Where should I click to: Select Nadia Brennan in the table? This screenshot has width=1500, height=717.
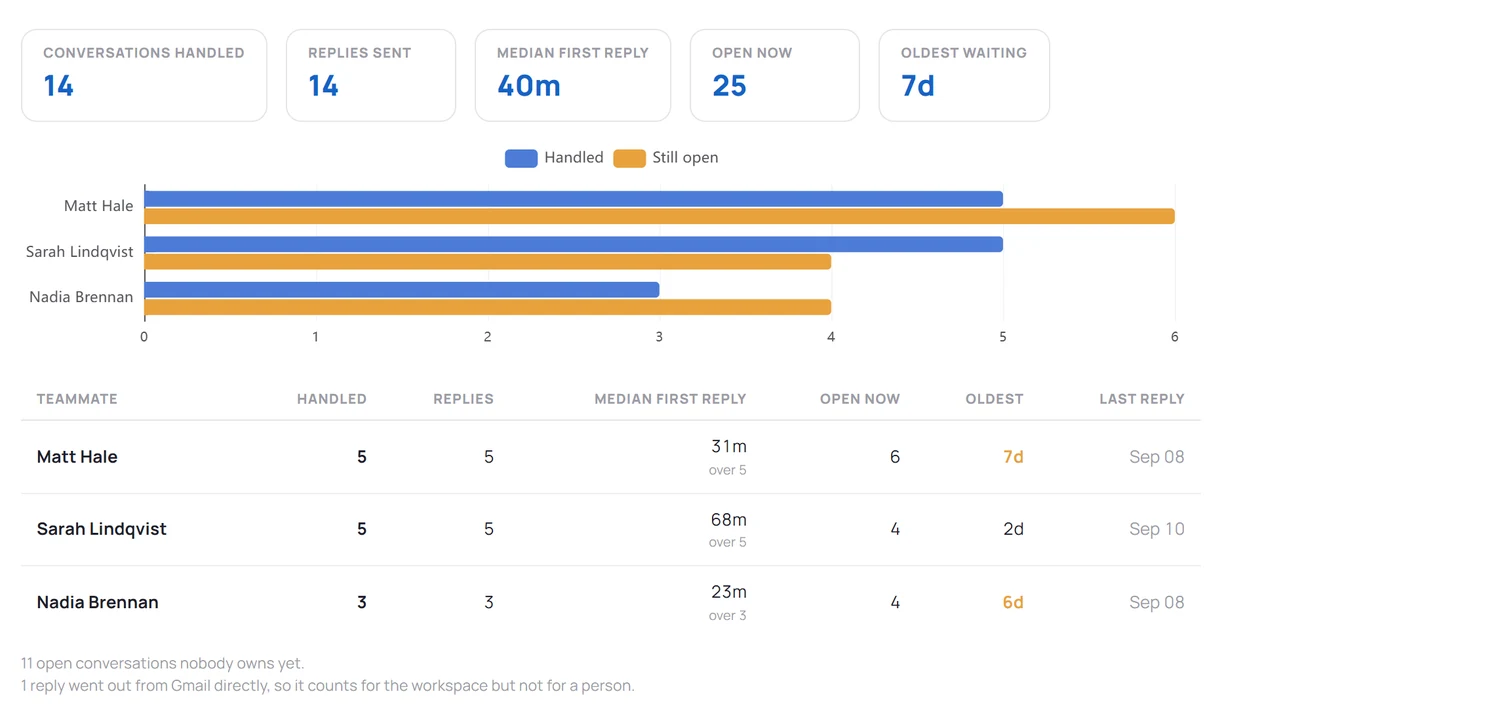pyautogui.click(x=98, y=602)
